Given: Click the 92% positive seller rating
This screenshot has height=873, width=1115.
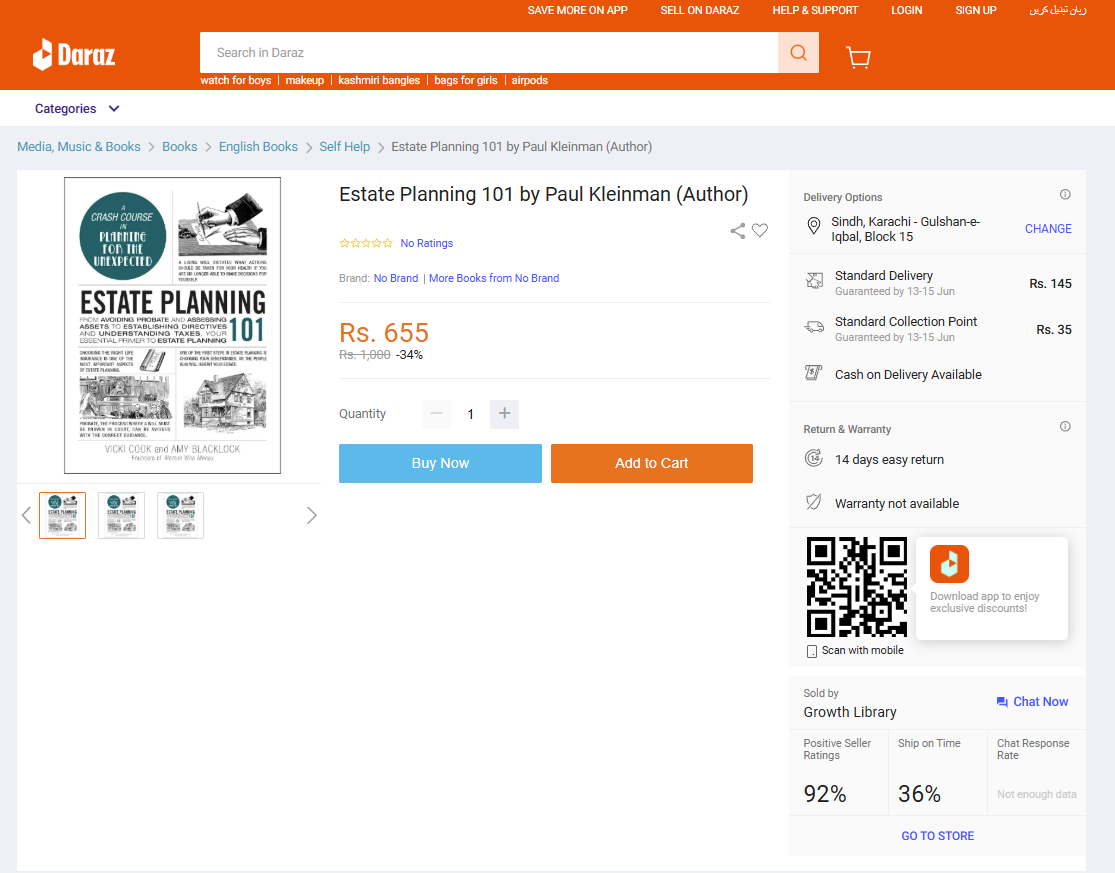Looking at the screenshot, I should [x=825, y=794].
